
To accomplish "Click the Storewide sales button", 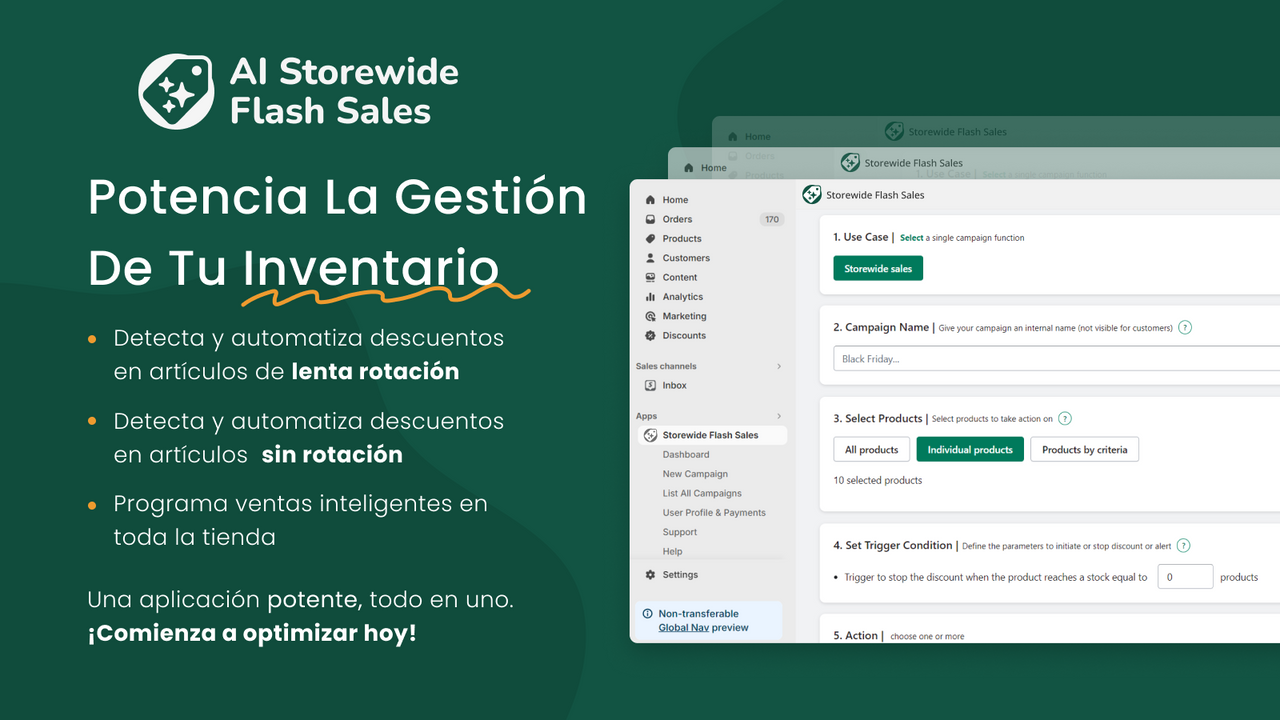I will 878,269.
